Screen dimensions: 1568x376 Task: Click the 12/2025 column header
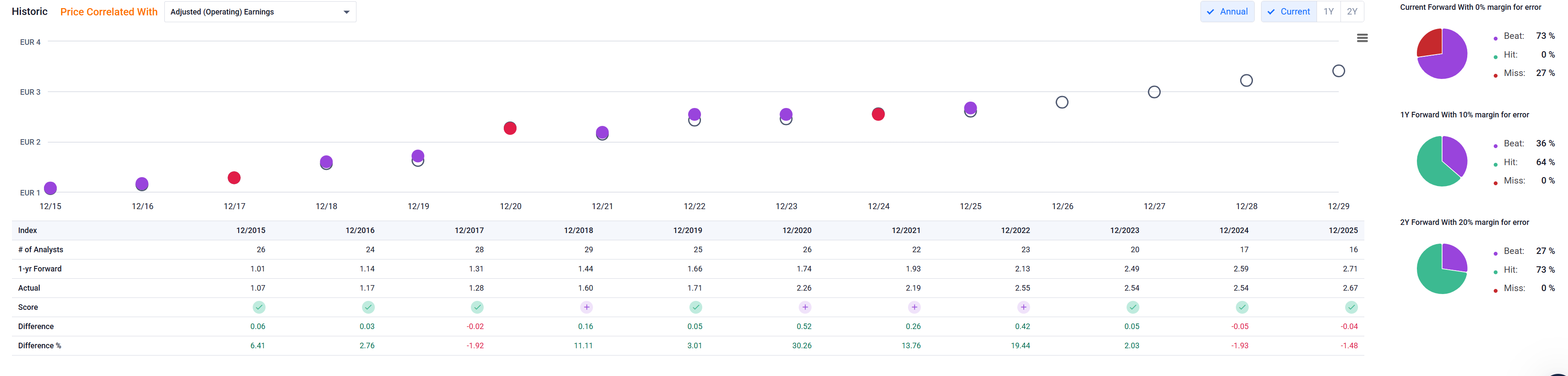[1343, 230]
